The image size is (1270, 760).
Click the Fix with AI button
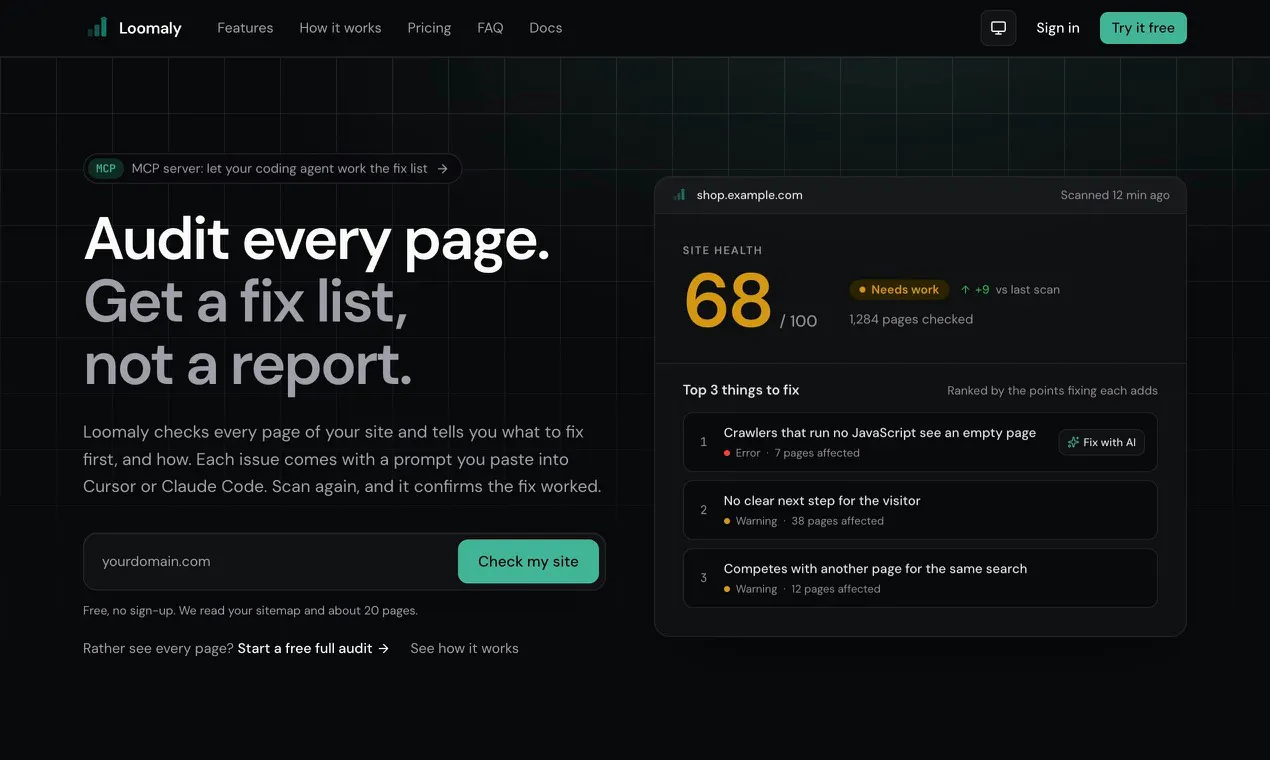[1102, 442]
